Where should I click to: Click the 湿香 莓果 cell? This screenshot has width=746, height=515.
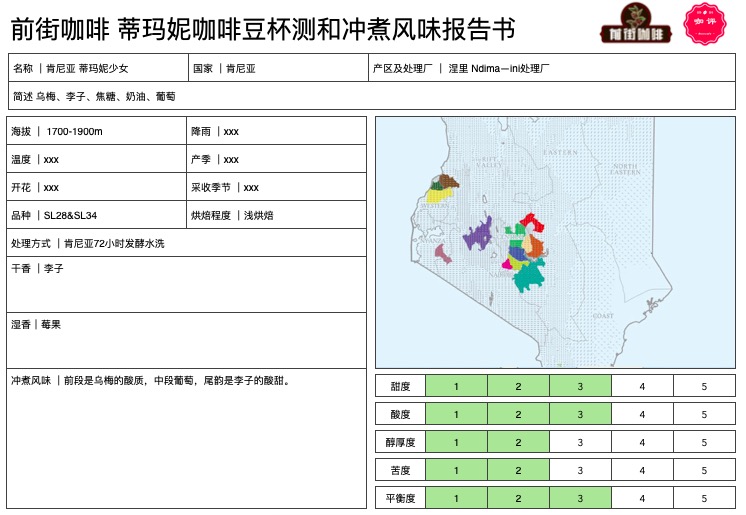tap(187, 340)
